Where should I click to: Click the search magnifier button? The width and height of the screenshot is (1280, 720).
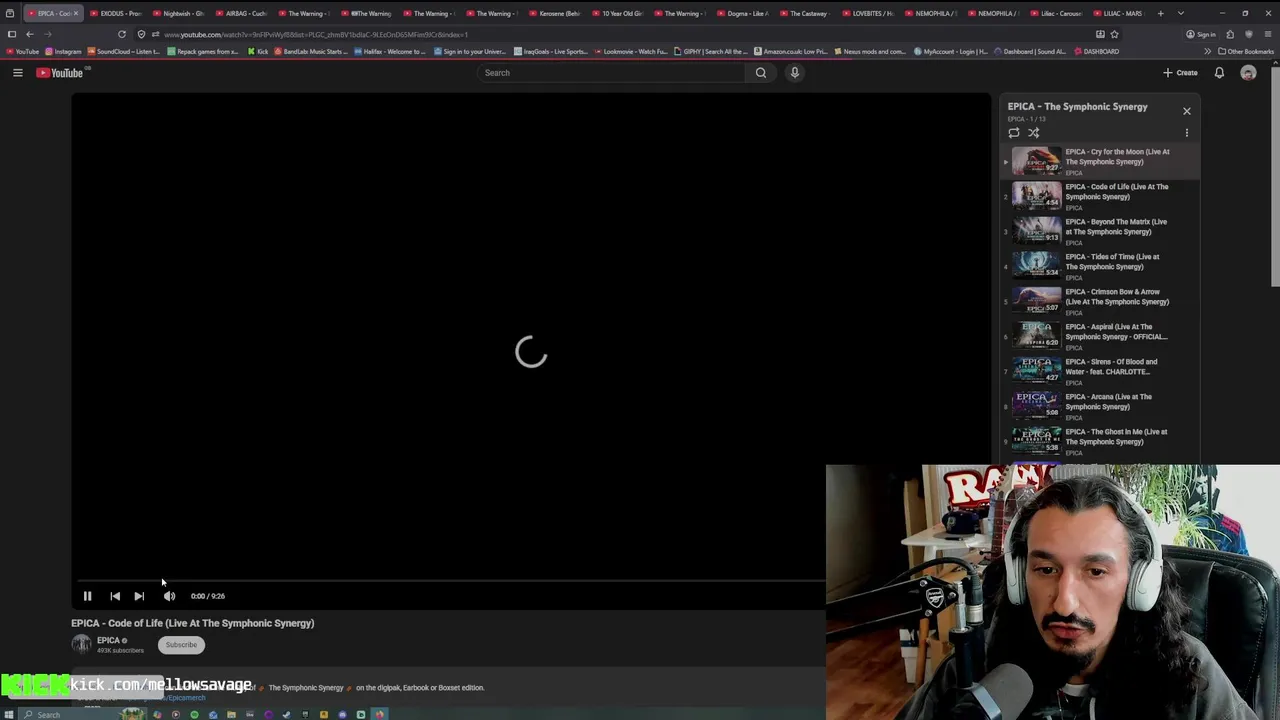point(761,72)
